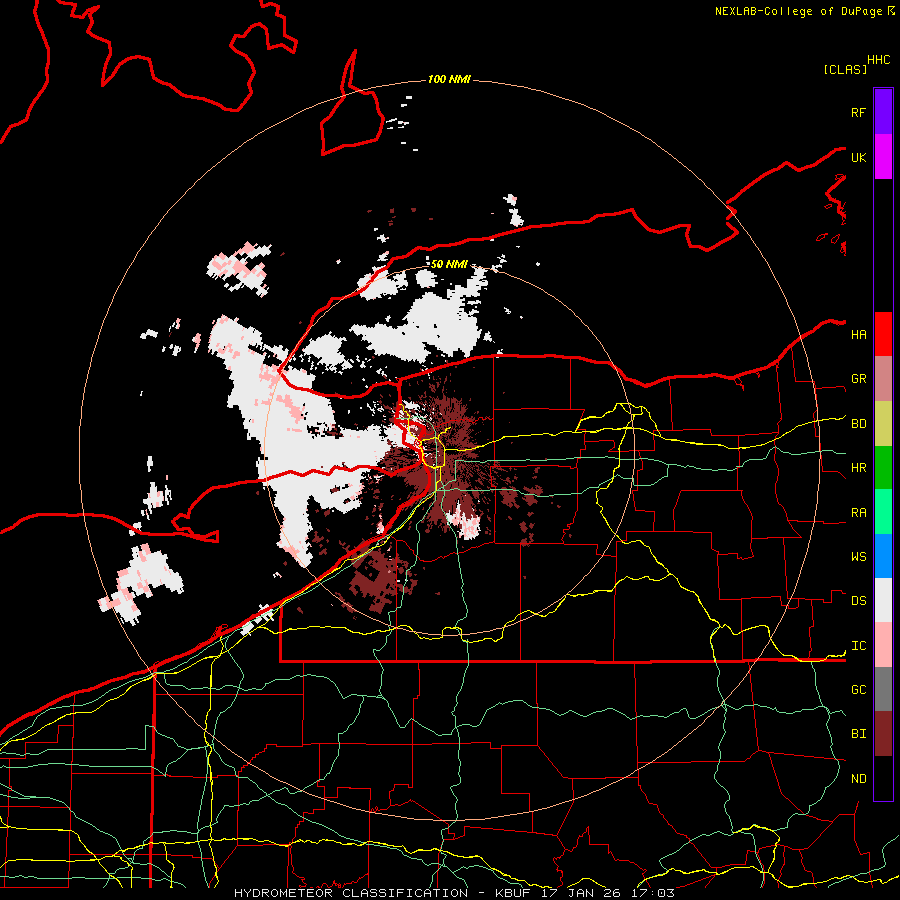
Task: Click the BD yellow legend swatch
Action: click(883, 424)
